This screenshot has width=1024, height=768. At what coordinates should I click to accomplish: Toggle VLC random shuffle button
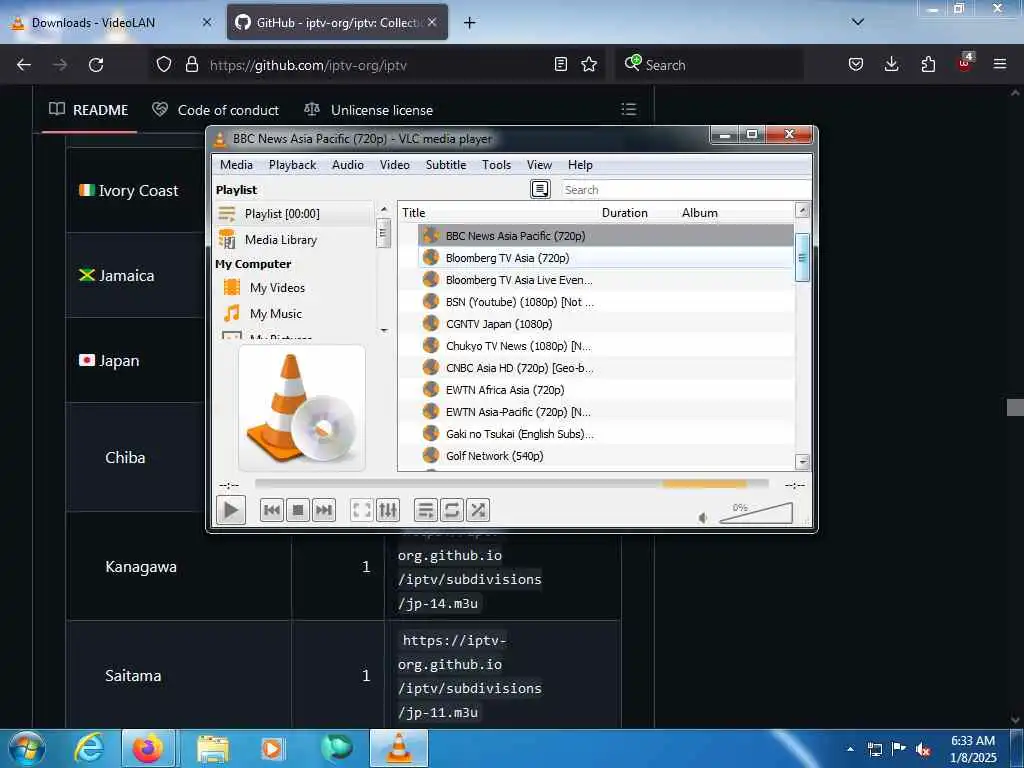pyautogui.click(x=477, y=510)
